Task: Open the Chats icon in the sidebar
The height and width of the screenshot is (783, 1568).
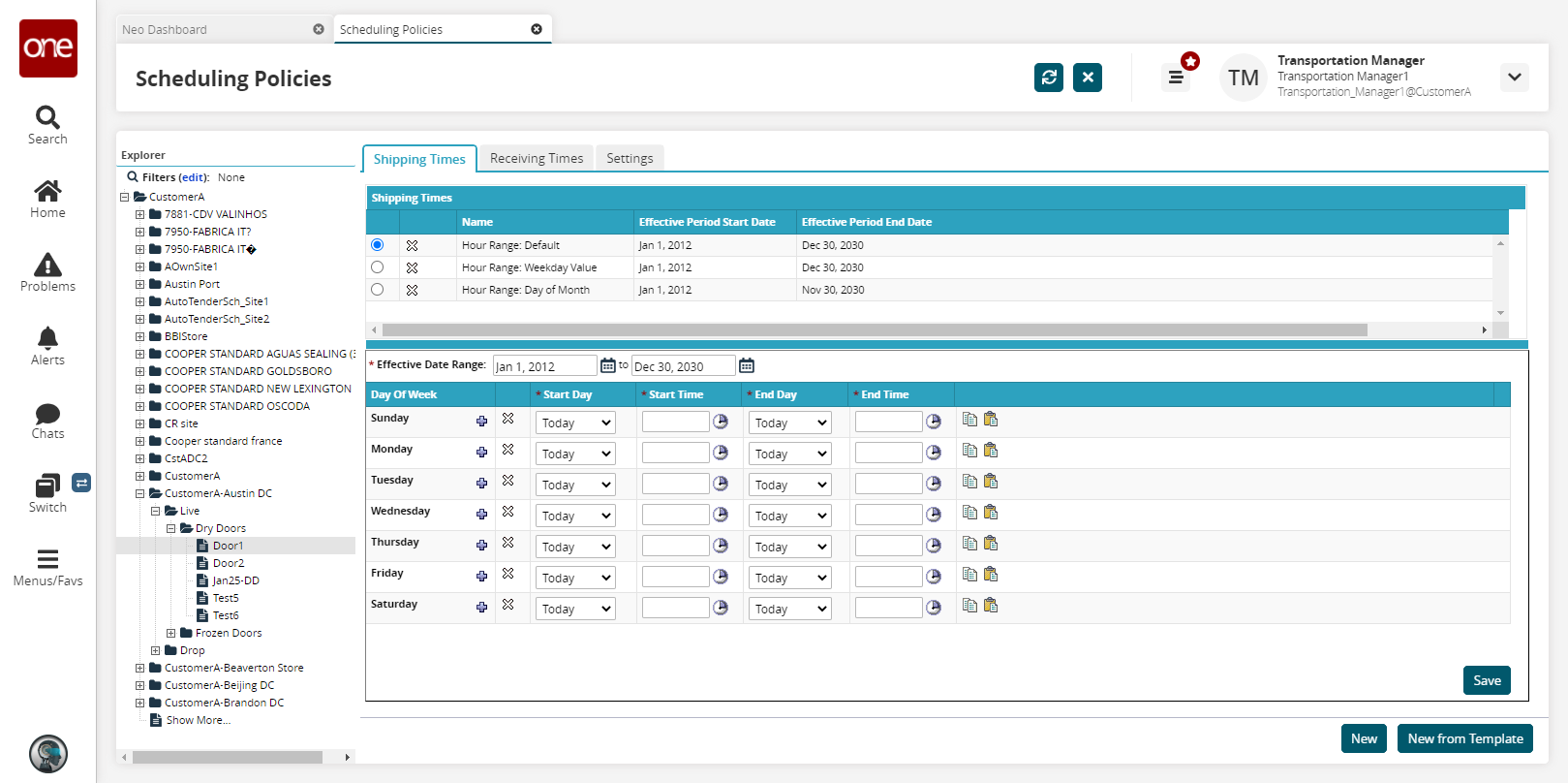Action: (x=47, y=420)
